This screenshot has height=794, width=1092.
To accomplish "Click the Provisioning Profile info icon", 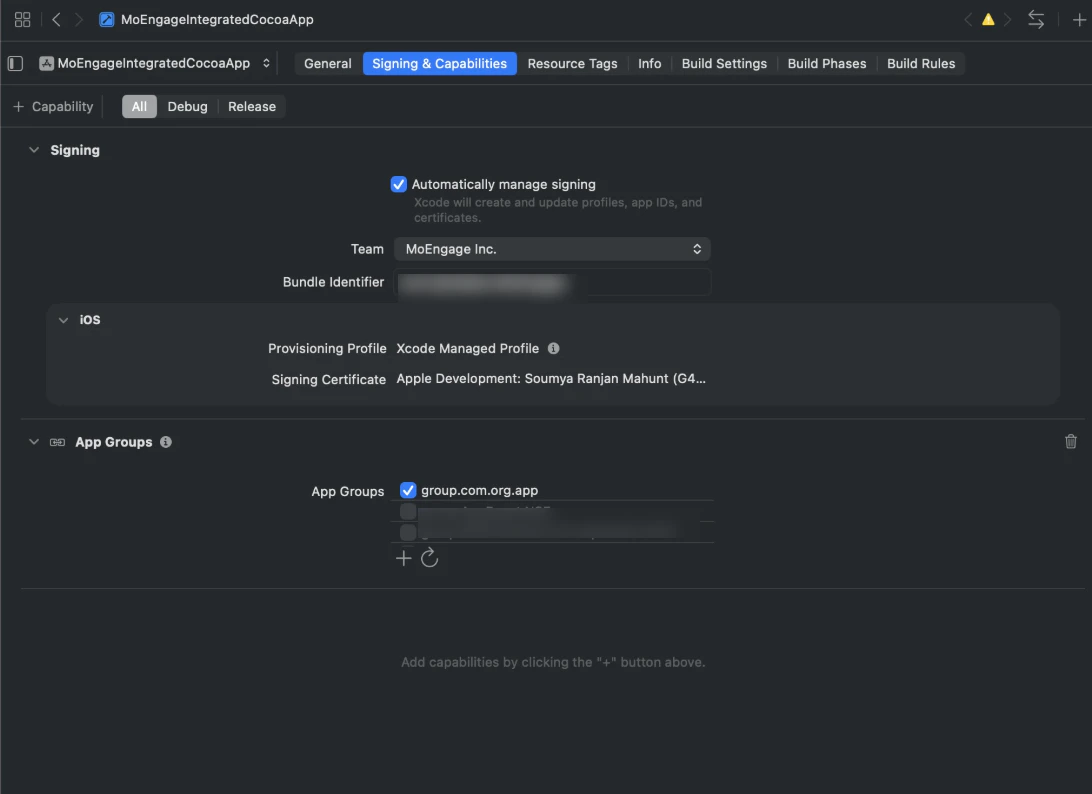I will (553, 348).
